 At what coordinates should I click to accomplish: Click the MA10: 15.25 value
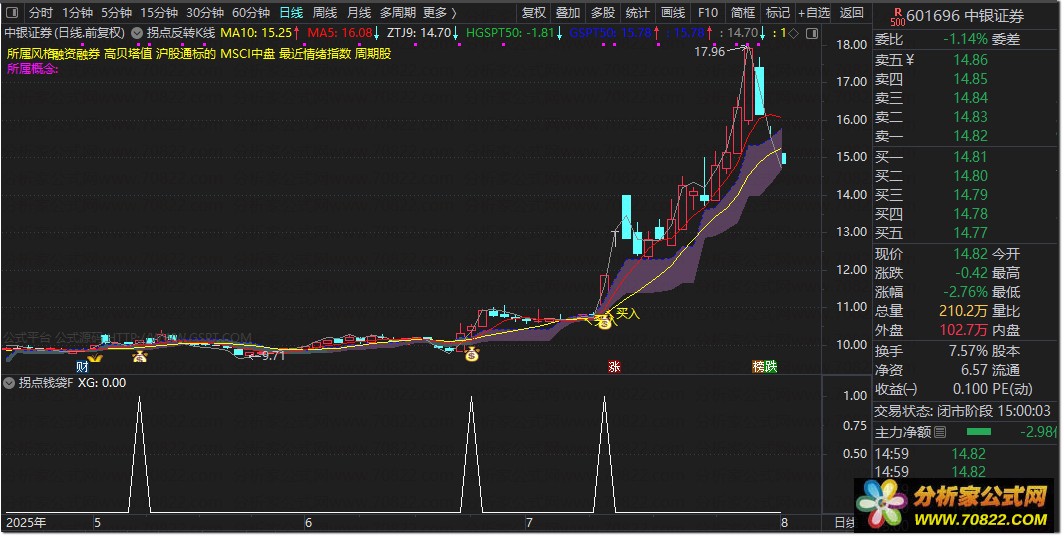tap(256, 33)
